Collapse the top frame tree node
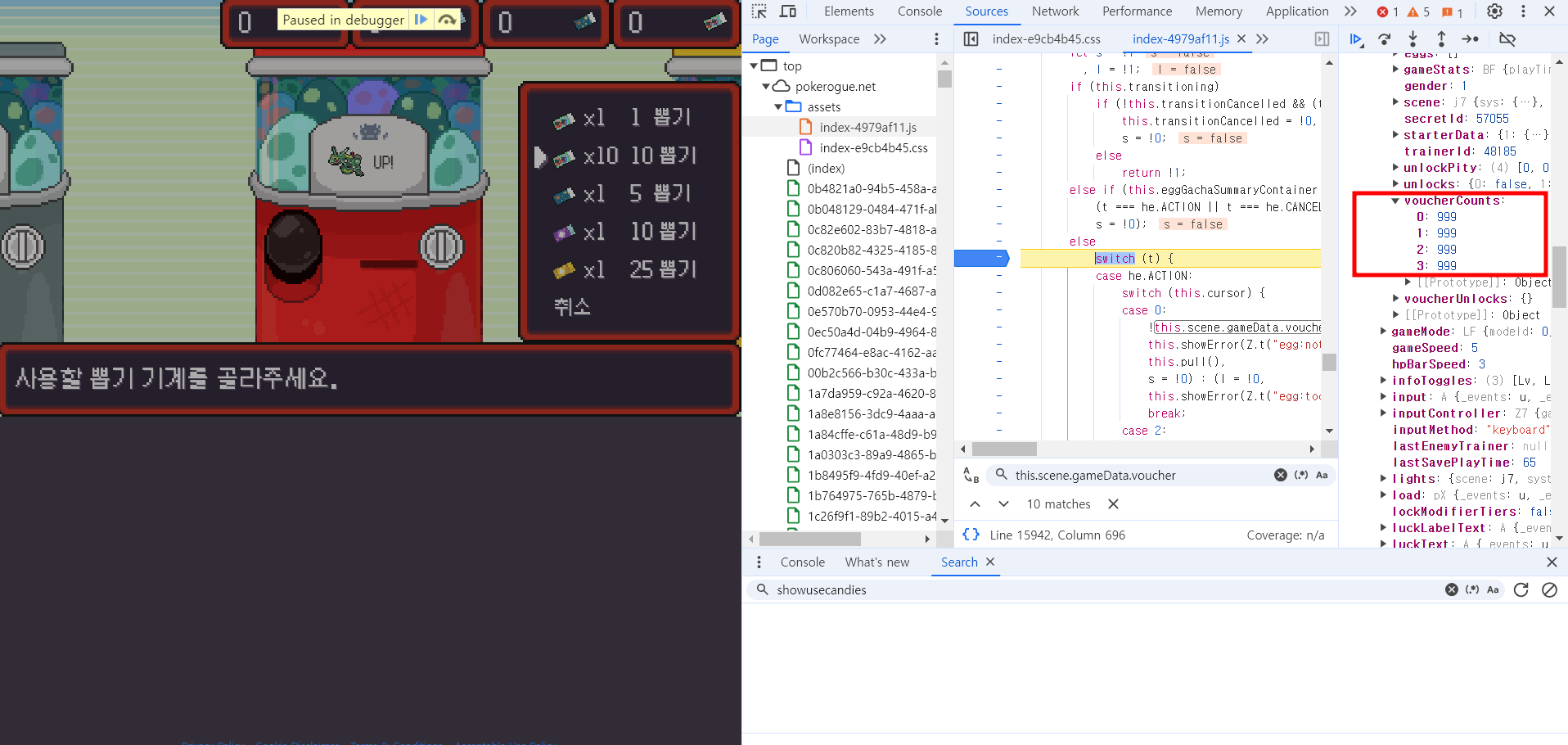 pos(754,65)
